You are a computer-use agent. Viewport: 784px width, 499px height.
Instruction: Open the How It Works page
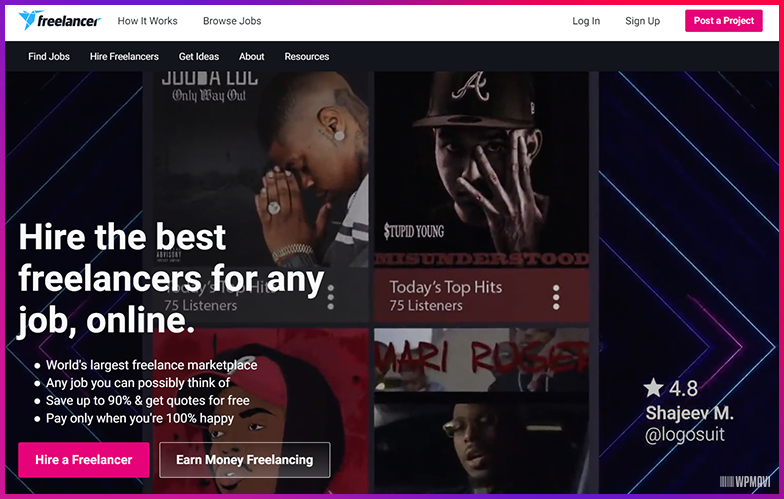[148, 21]
